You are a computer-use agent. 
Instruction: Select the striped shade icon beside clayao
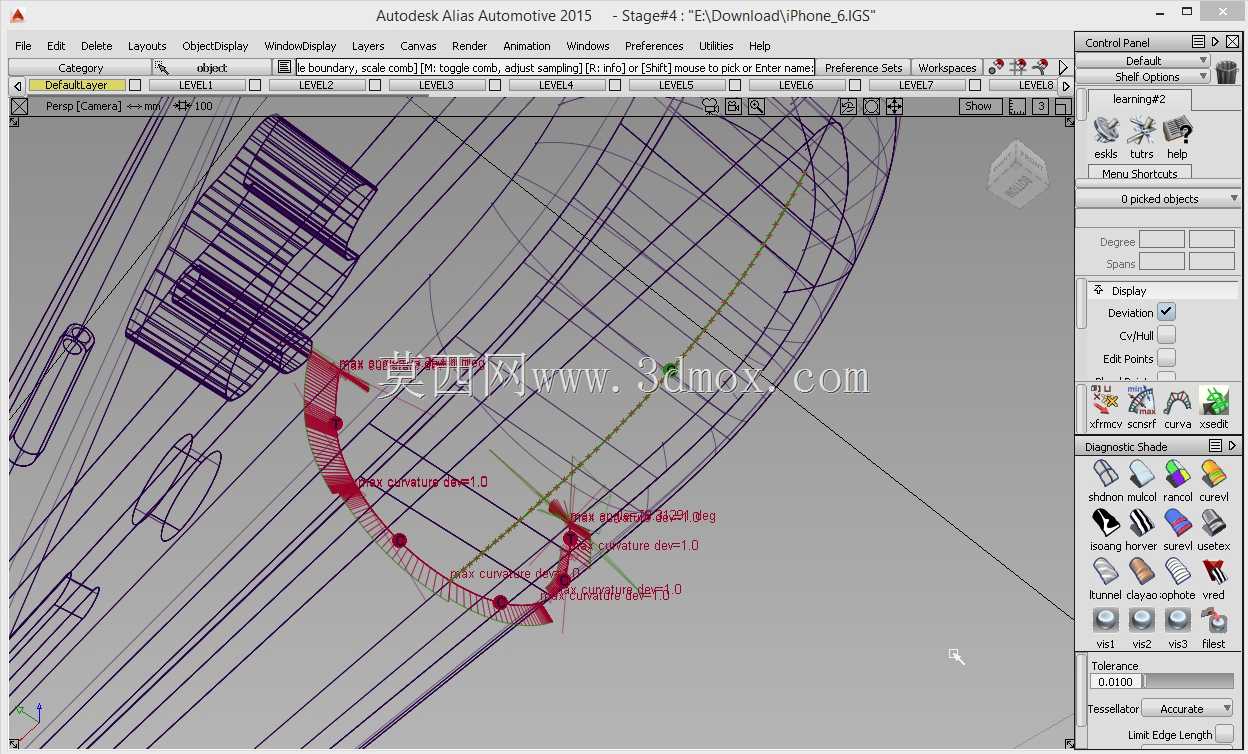[x=1178, y=571]
